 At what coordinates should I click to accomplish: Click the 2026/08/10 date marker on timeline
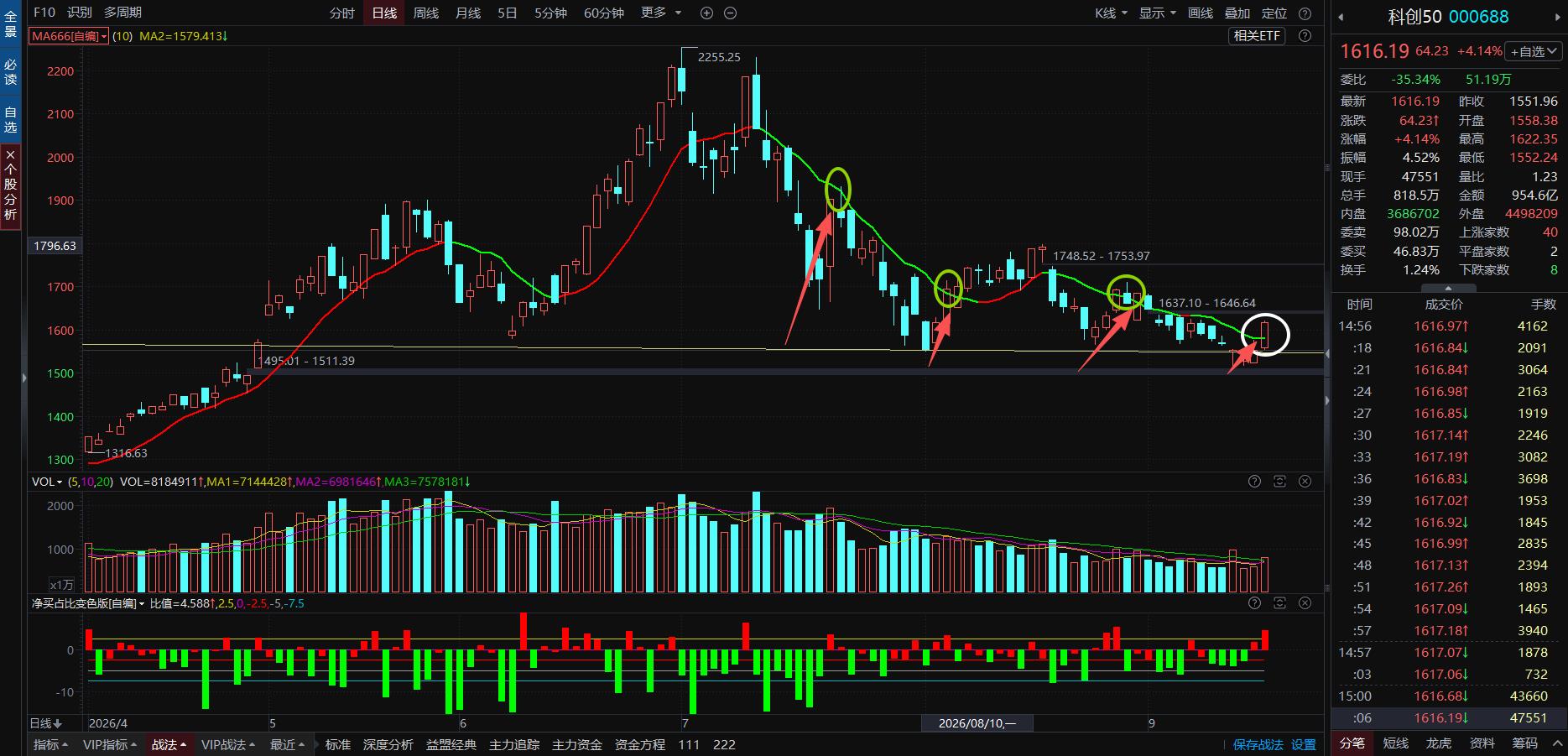coord(977,723)
